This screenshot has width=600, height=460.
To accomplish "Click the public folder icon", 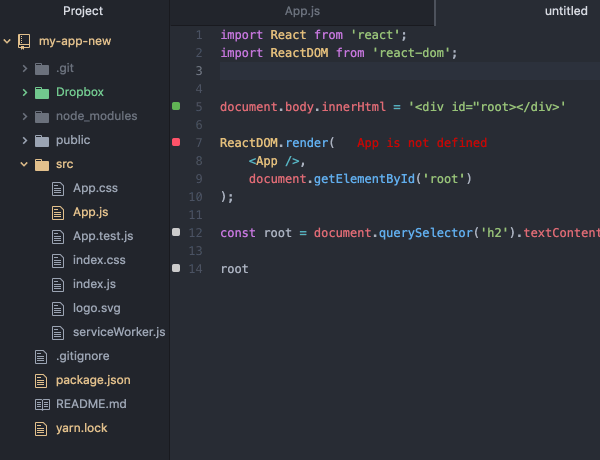I will tap(42, 141).
